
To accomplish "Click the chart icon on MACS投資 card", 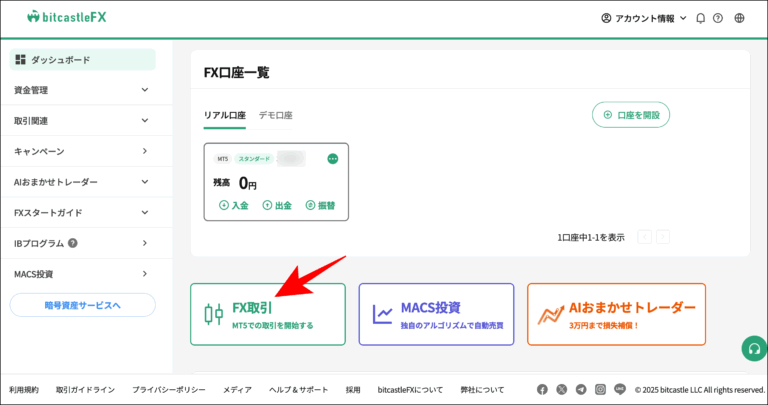I will pos(383,314).
